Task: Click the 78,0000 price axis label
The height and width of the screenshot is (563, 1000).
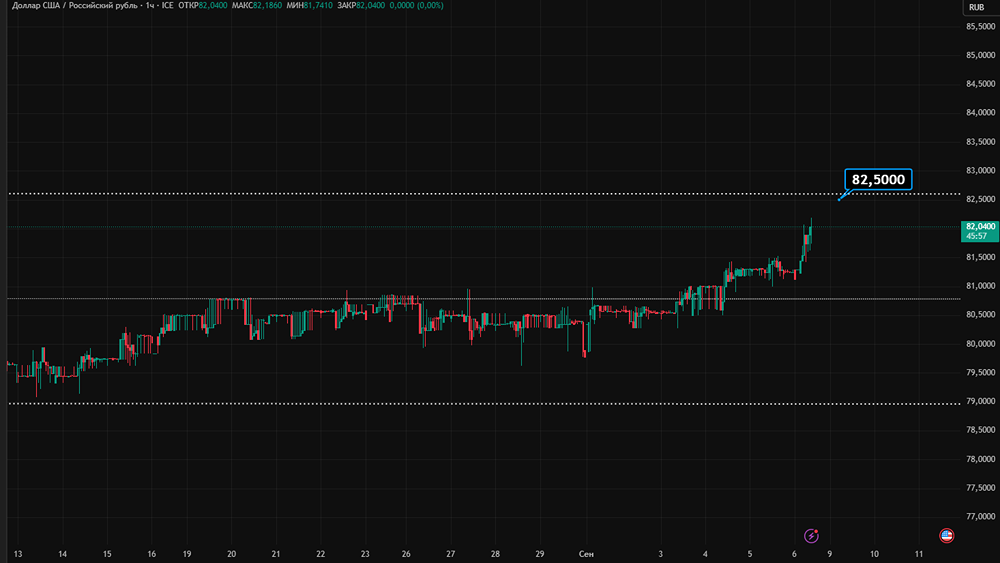Action: click(980, 459)
